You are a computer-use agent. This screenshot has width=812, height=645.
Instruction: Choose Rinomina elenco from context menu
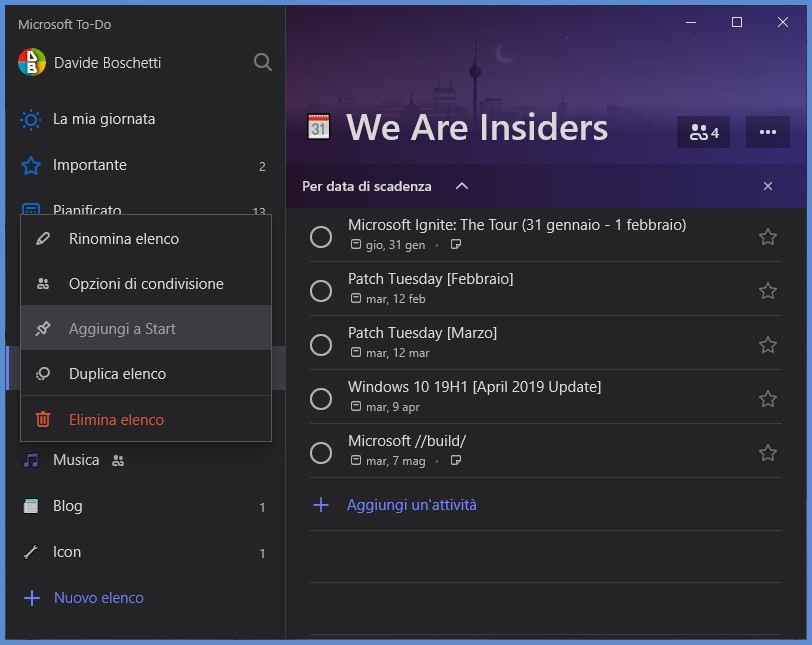click(x=146, y=239)
